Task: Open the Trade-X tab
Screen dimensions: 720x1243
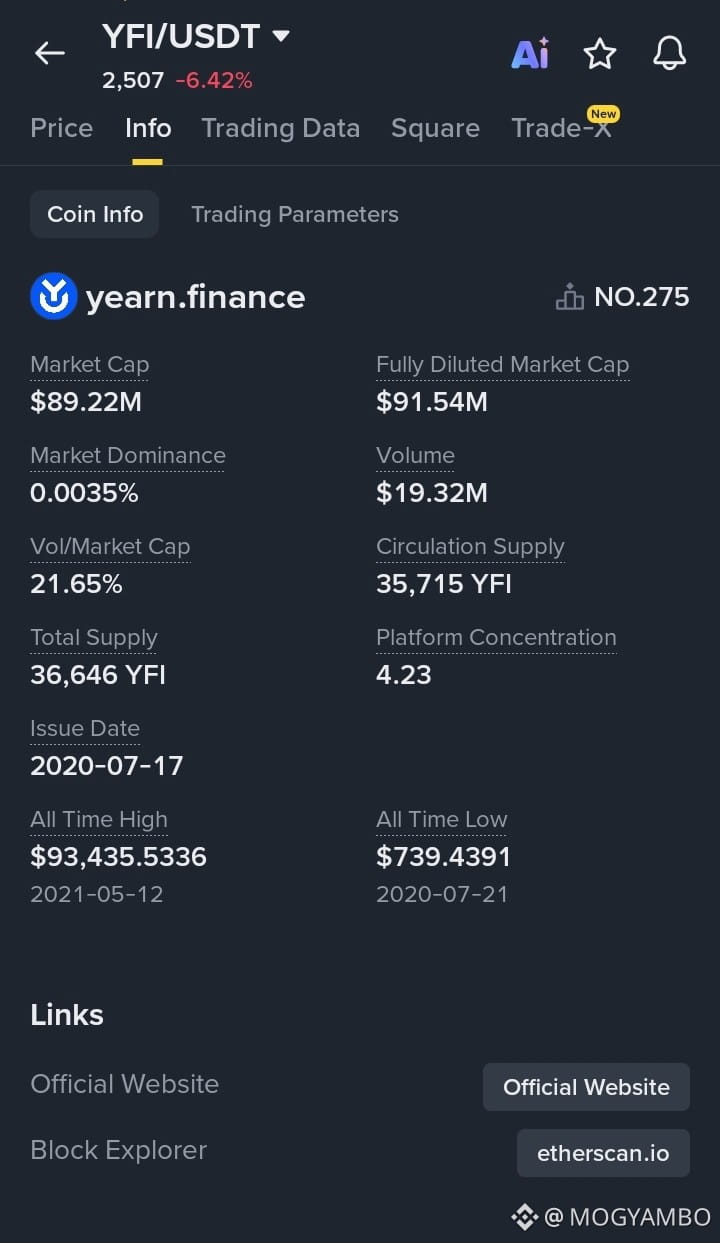Action: tap(561, 128)
